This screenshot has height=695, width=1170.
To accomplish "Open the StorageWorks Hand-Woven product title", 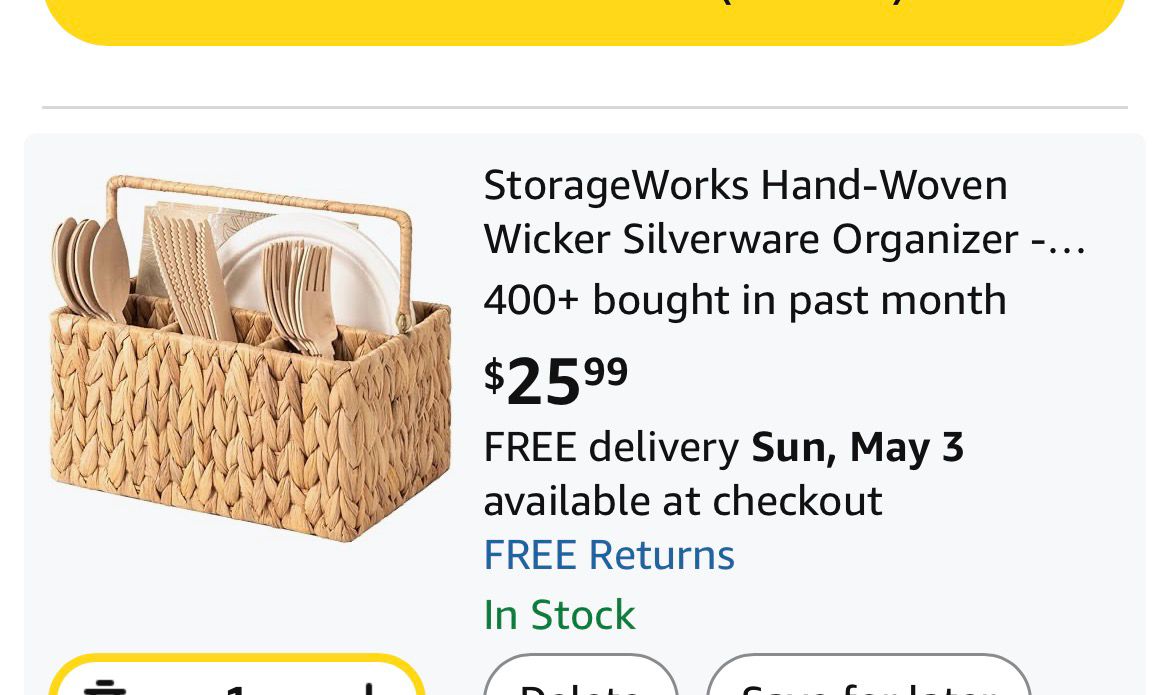I will coord(745,186).
